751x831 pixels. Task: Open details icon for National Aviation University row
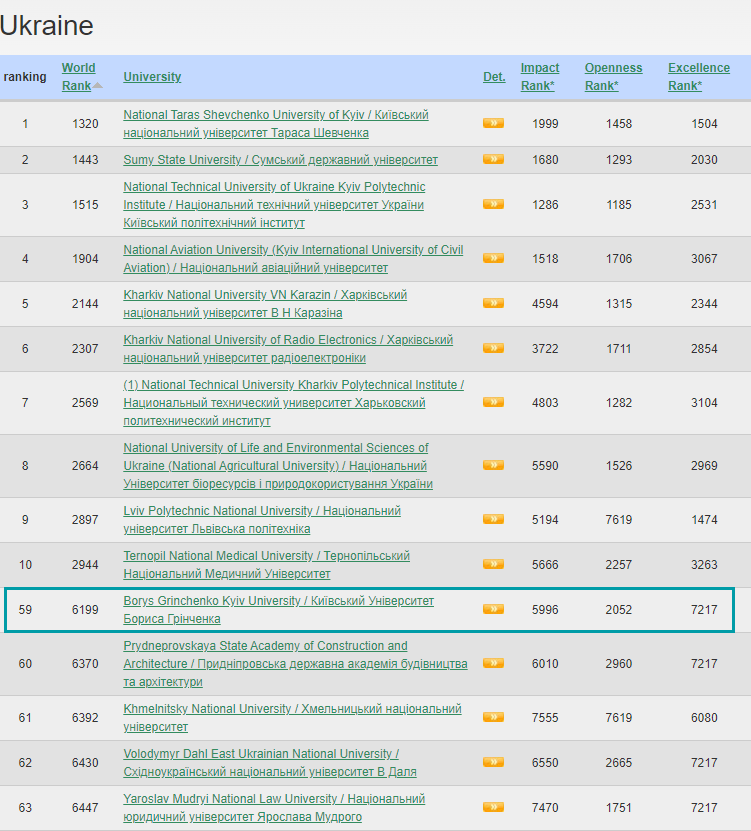pos(493,258)
